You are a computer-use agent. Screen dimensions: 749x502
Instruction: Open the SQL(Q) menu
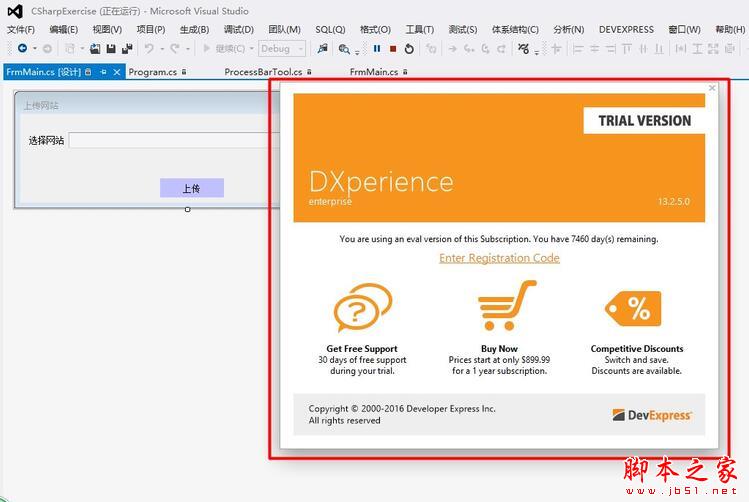[330, 30]
